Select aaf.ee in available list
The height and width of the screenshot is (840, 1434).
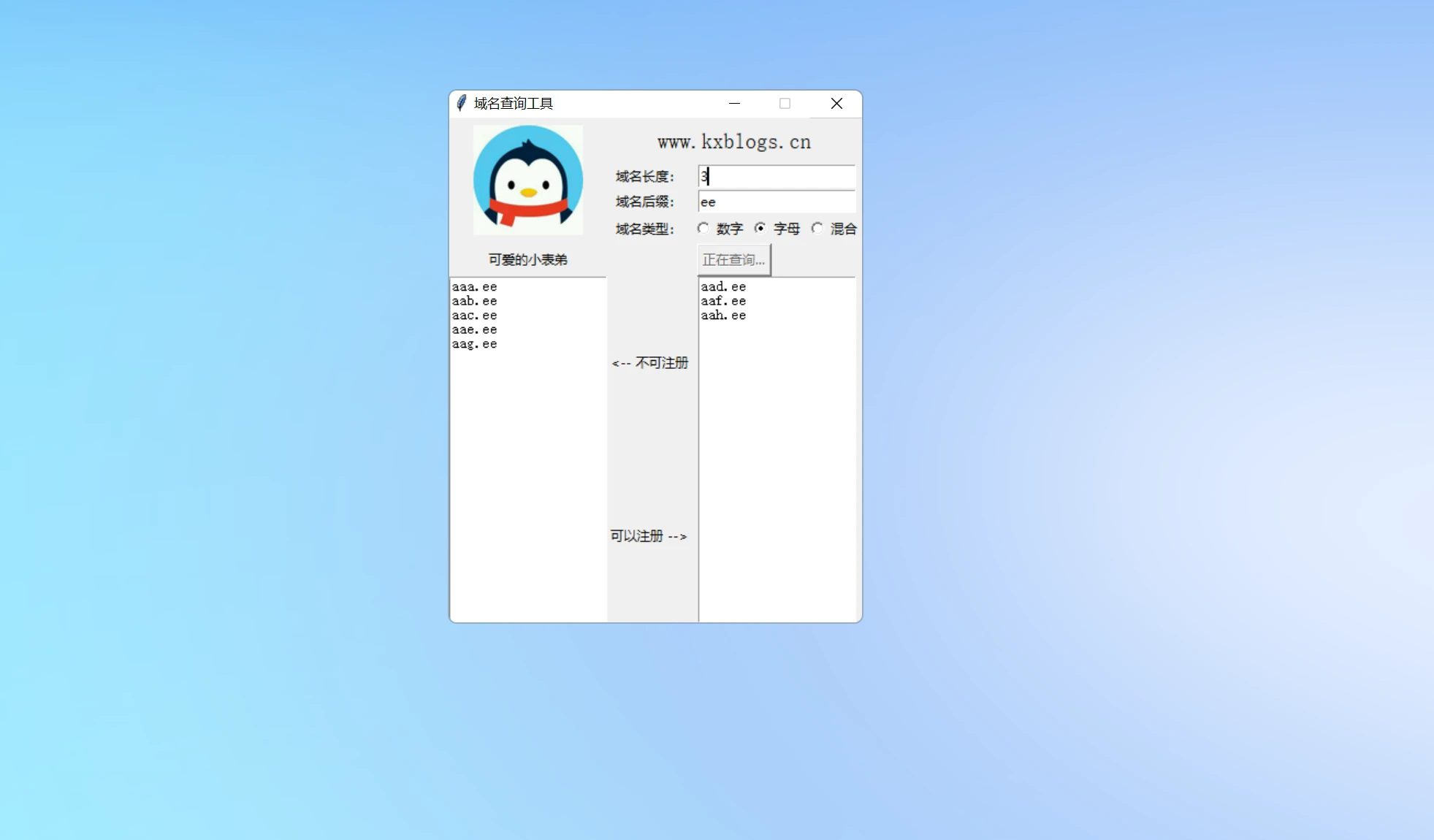click(x=723, y=301)
